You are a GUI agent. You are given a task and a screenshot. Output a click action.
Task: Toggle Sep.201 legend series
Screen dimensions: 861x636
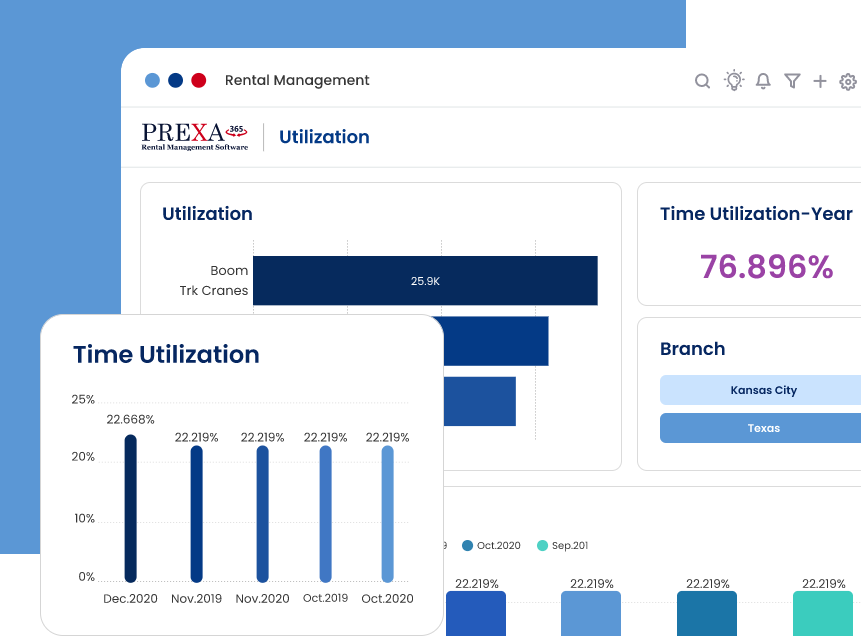563,545
